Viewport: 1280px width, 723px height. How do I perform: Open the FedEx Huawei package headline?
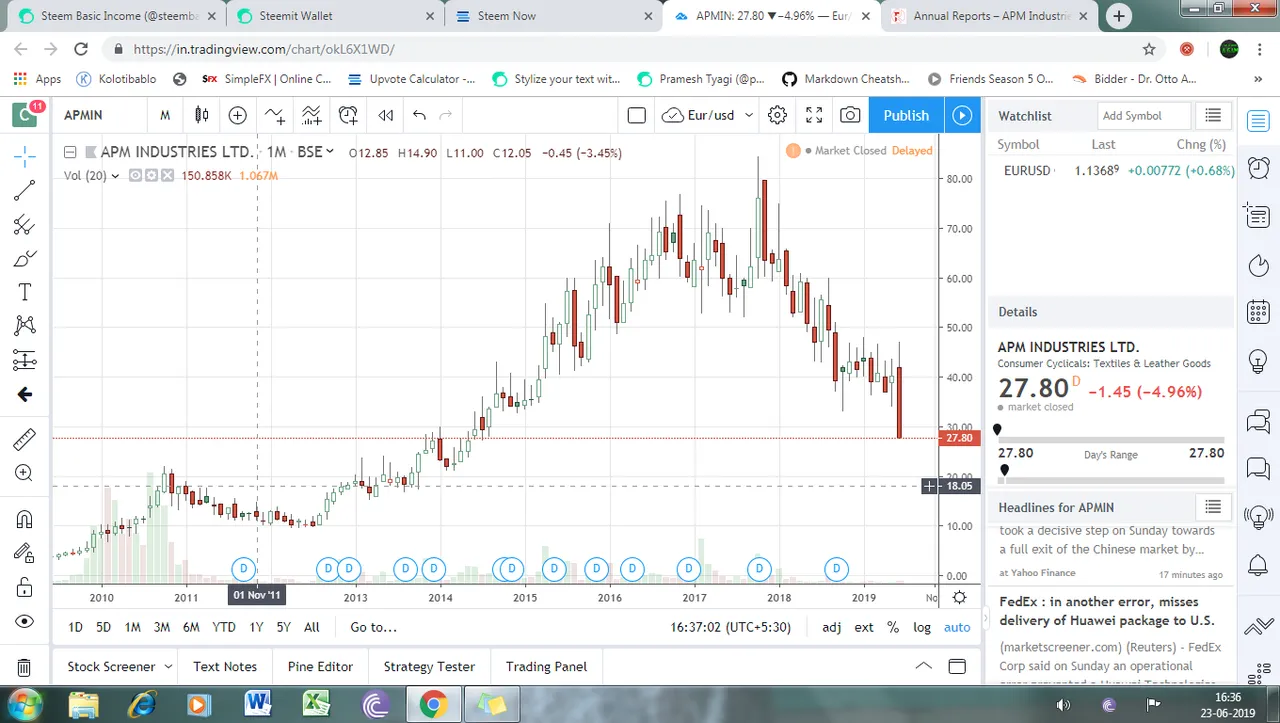click(1106, 611)
